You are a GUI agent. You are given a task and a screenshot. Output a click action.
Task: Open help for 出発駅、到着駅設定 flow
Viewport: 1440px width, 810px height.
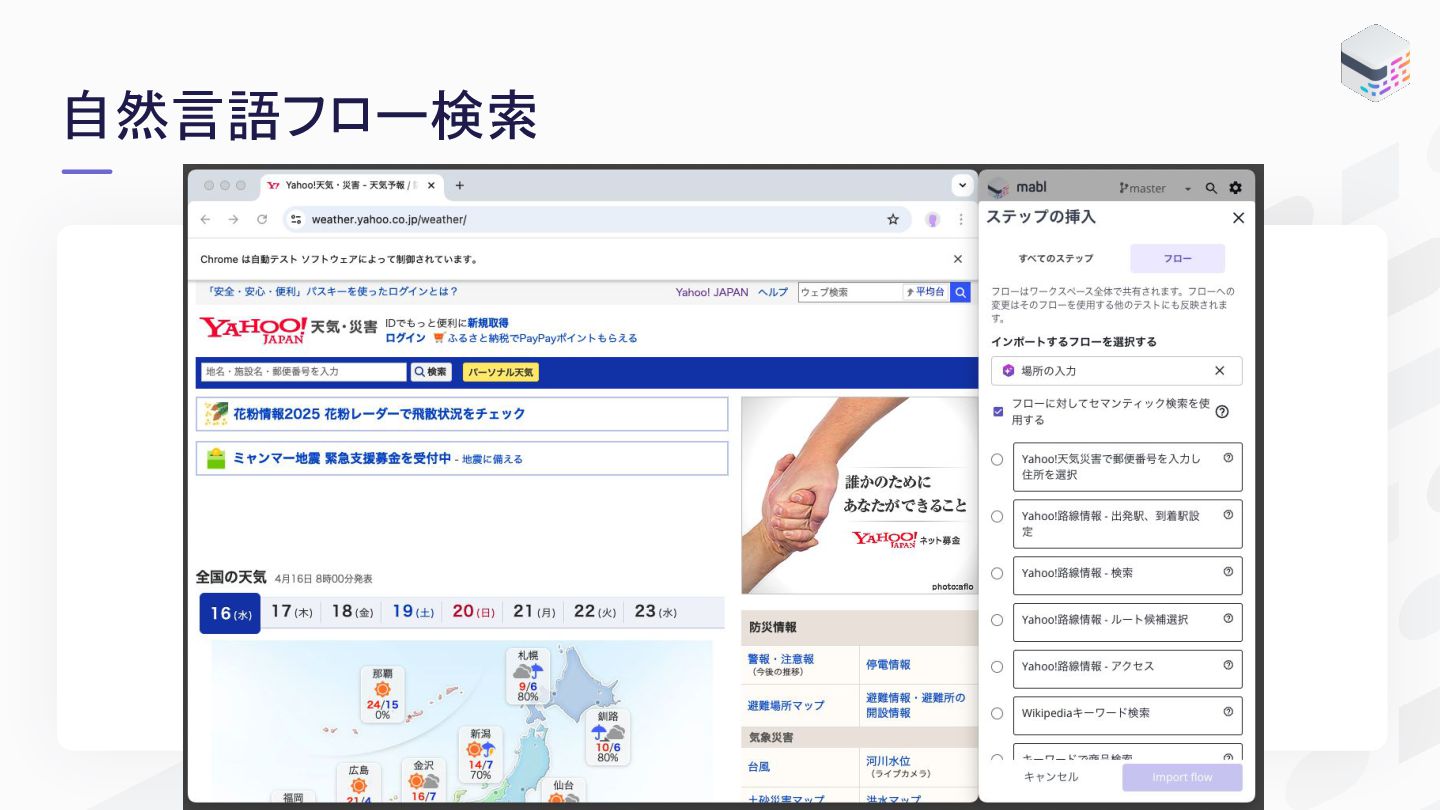click(1228, 515)
